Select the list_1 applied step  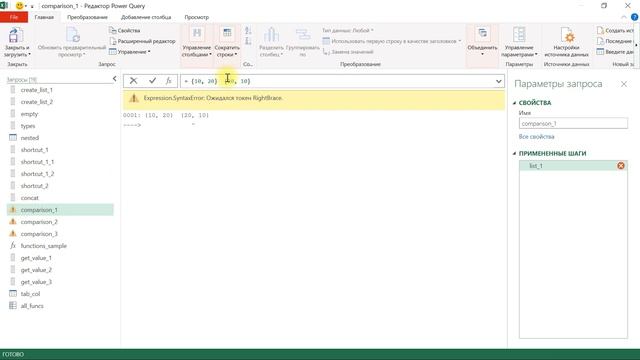pyautogui.click(x=573, y=166)
